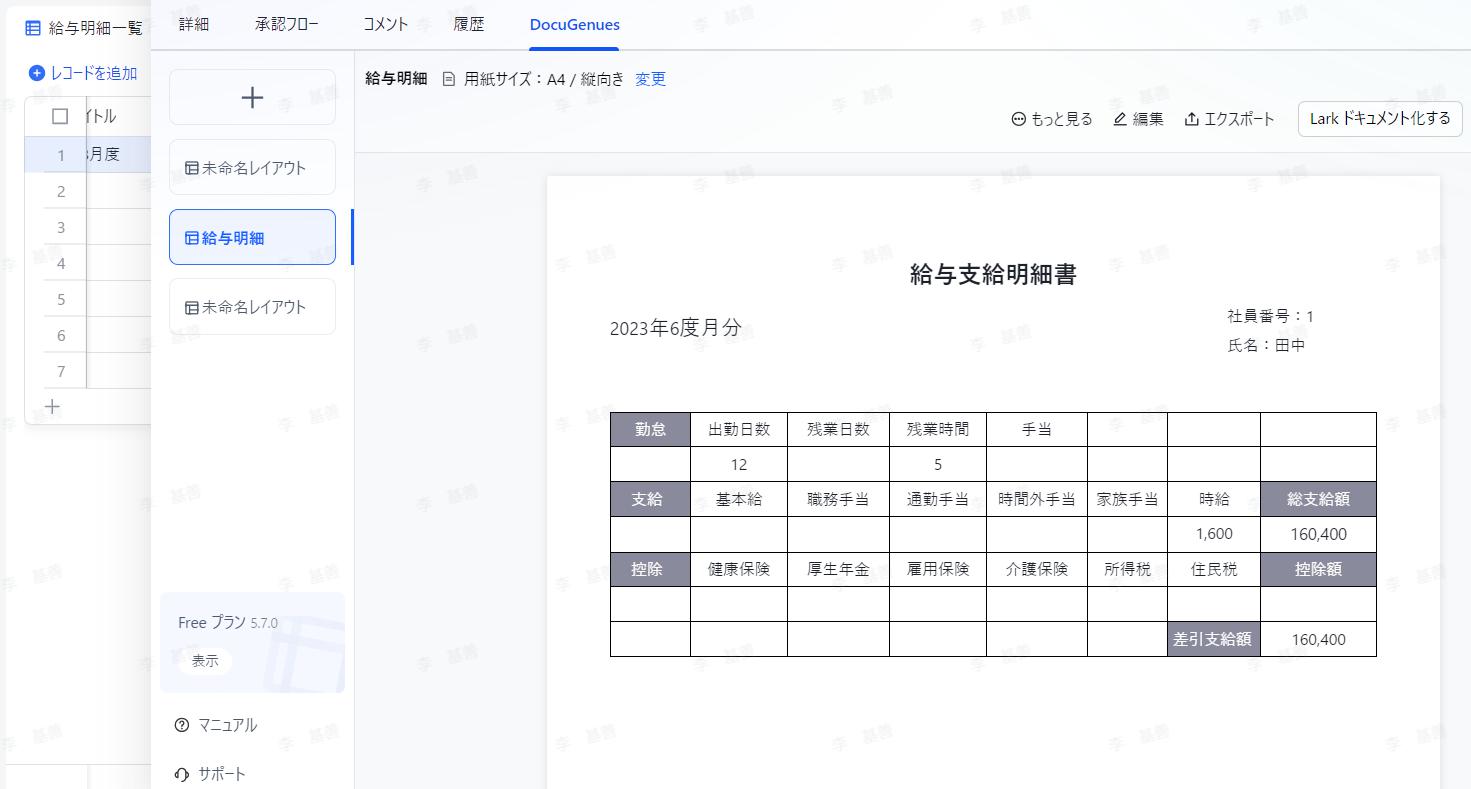Open the サポート link
The width and height of the screenshot is (1471, 789).
tap(222, 774)
